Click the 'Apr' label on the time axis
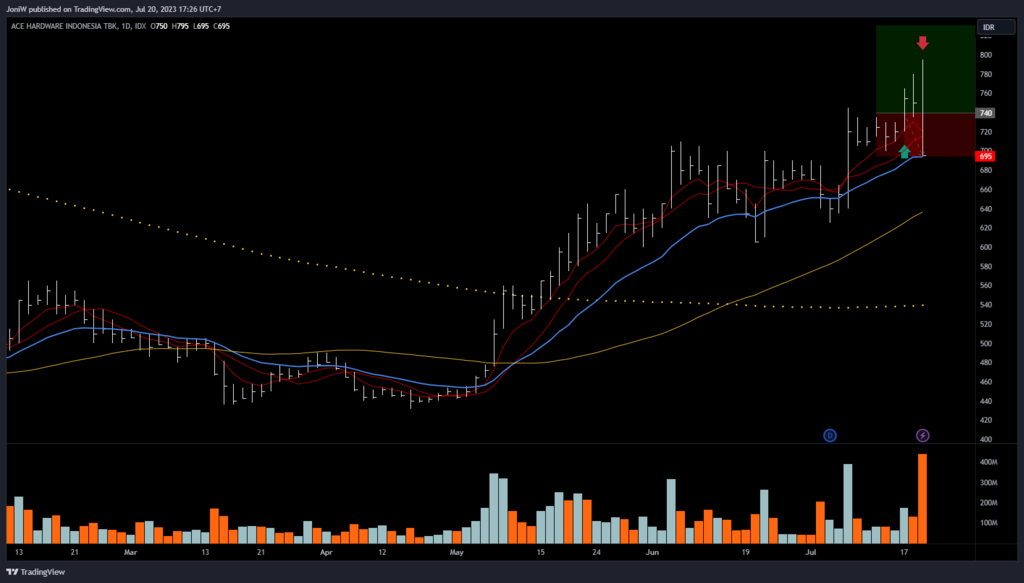Viewport: 1024px width, 583px height. click(x=325, y=551)
